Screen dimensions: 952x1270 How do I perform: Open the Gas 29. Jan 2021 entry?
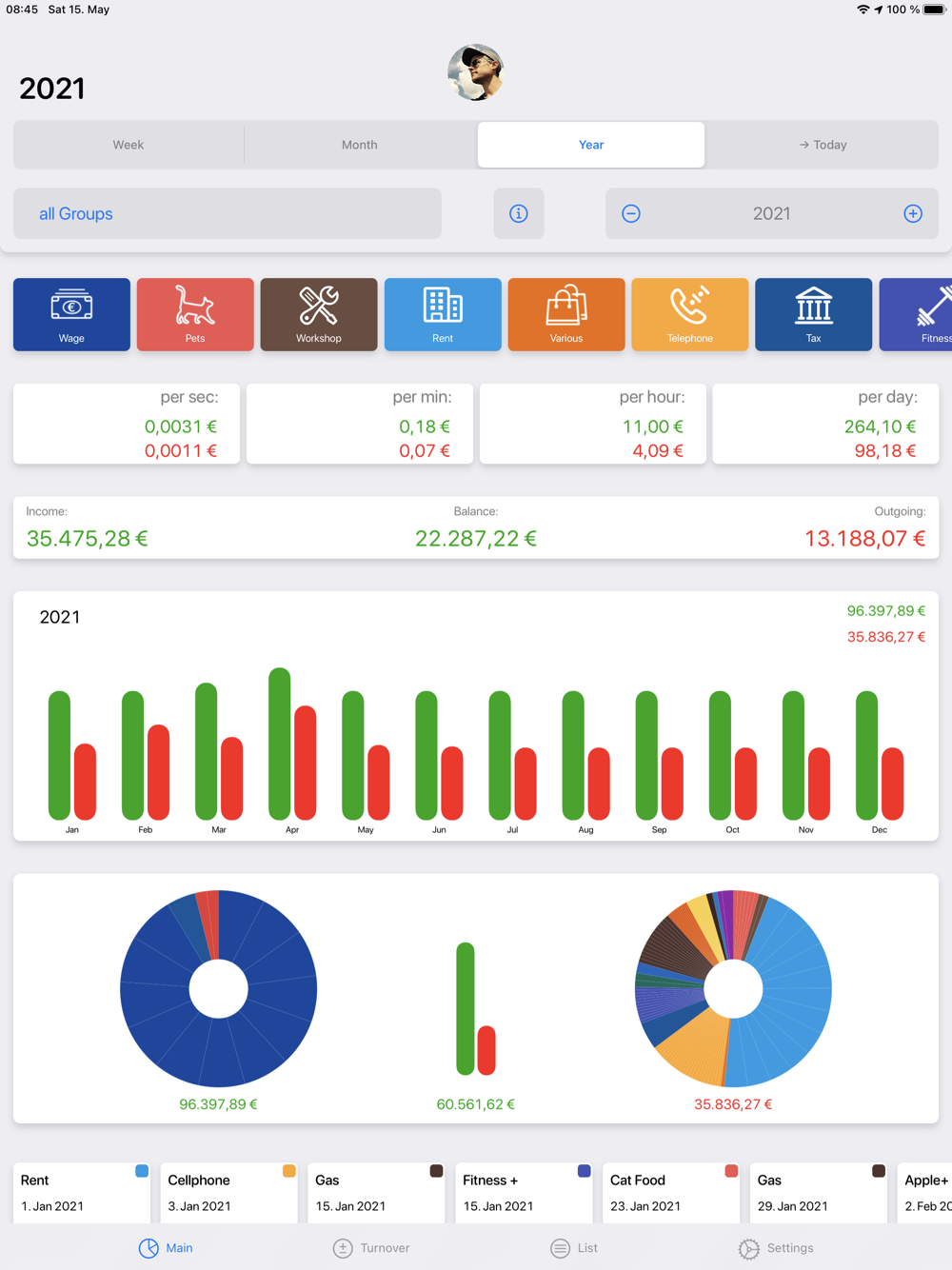point(820,1193)
